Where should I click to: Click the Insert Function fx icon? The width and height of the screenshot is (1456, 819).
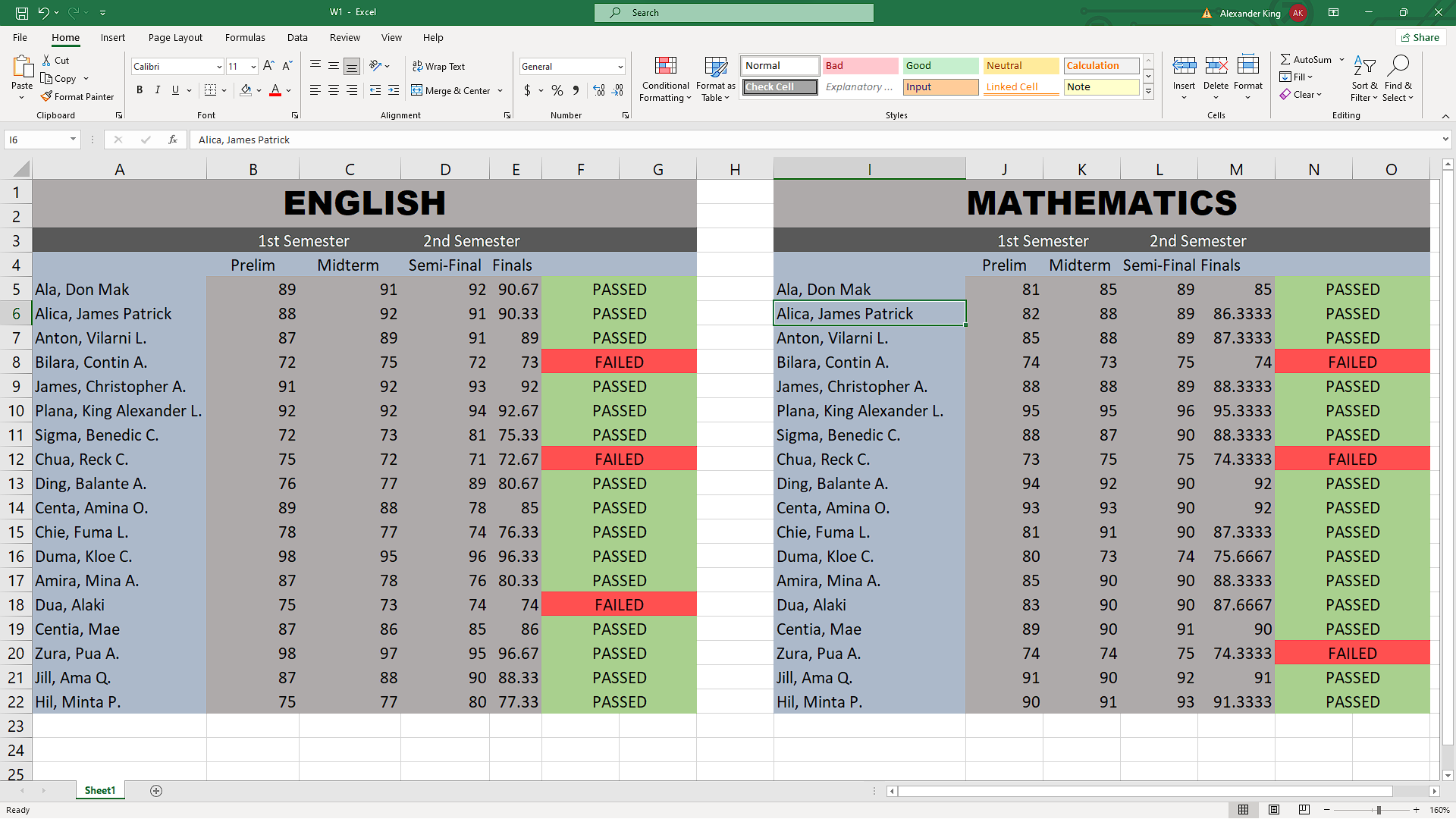[x=173, y=140]
